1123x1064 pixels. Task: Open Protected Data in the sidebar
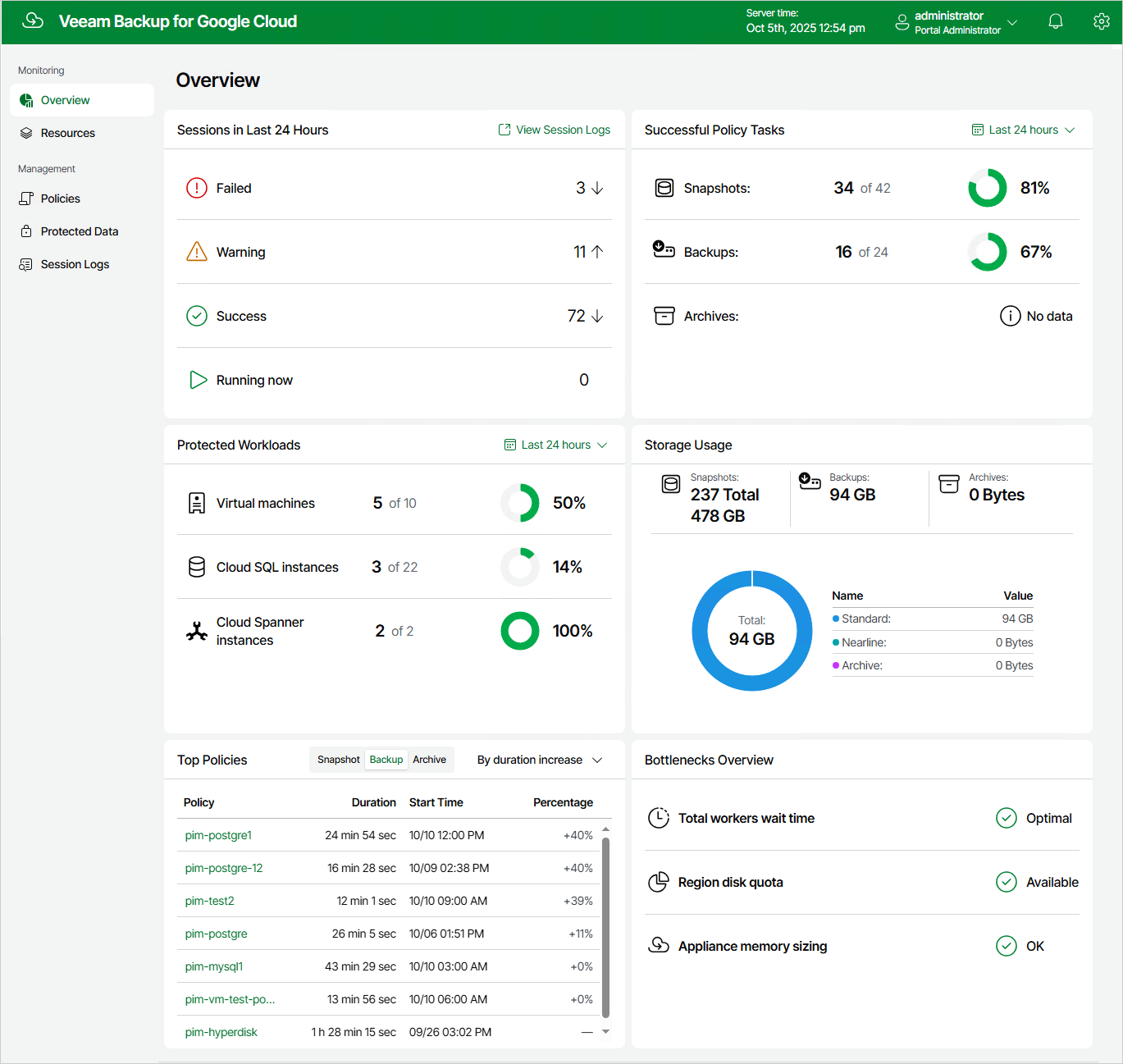(82, 231)
